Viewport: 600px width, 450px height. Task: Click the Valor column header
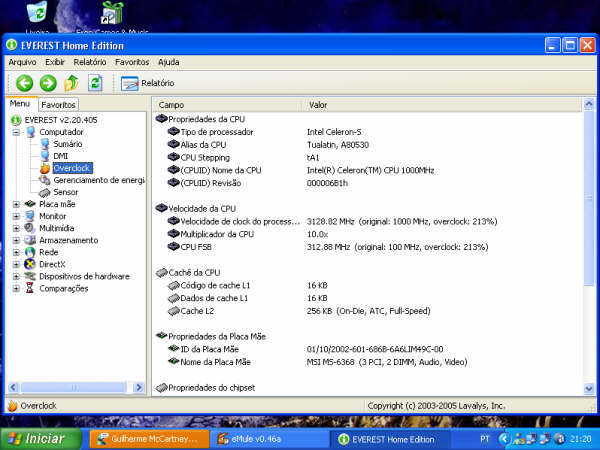pyautogui.click(x=443, y=105)
